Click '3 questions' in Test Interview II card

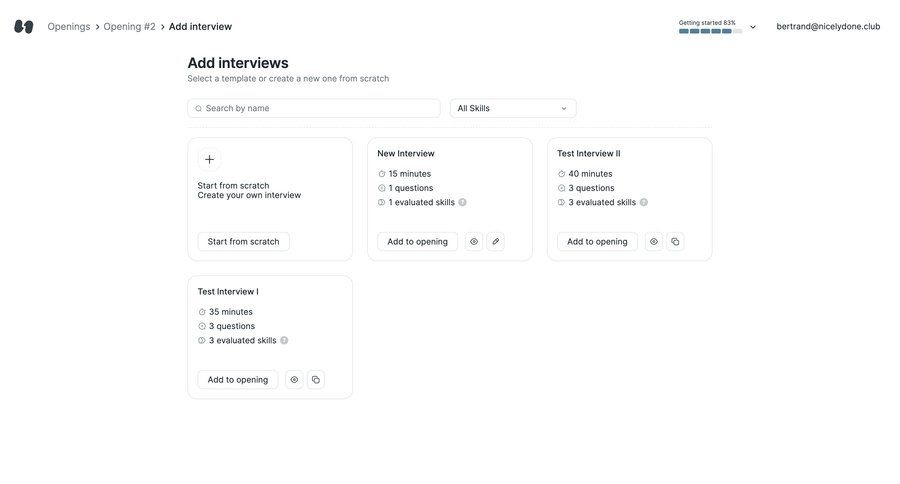tap(591, 188)
